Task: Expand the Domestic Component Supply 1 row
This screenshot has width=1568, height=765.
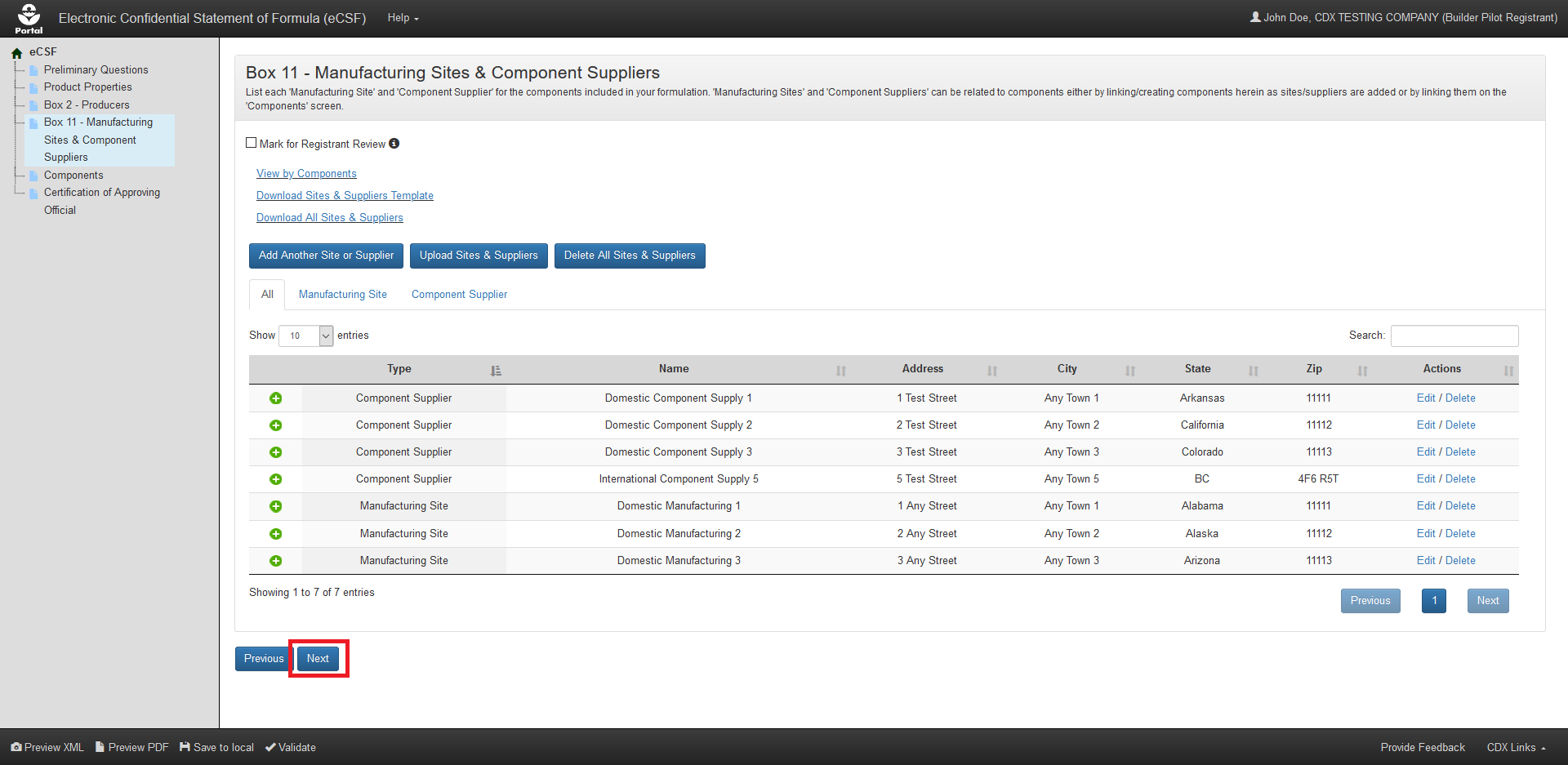Action: click(276, 398)
